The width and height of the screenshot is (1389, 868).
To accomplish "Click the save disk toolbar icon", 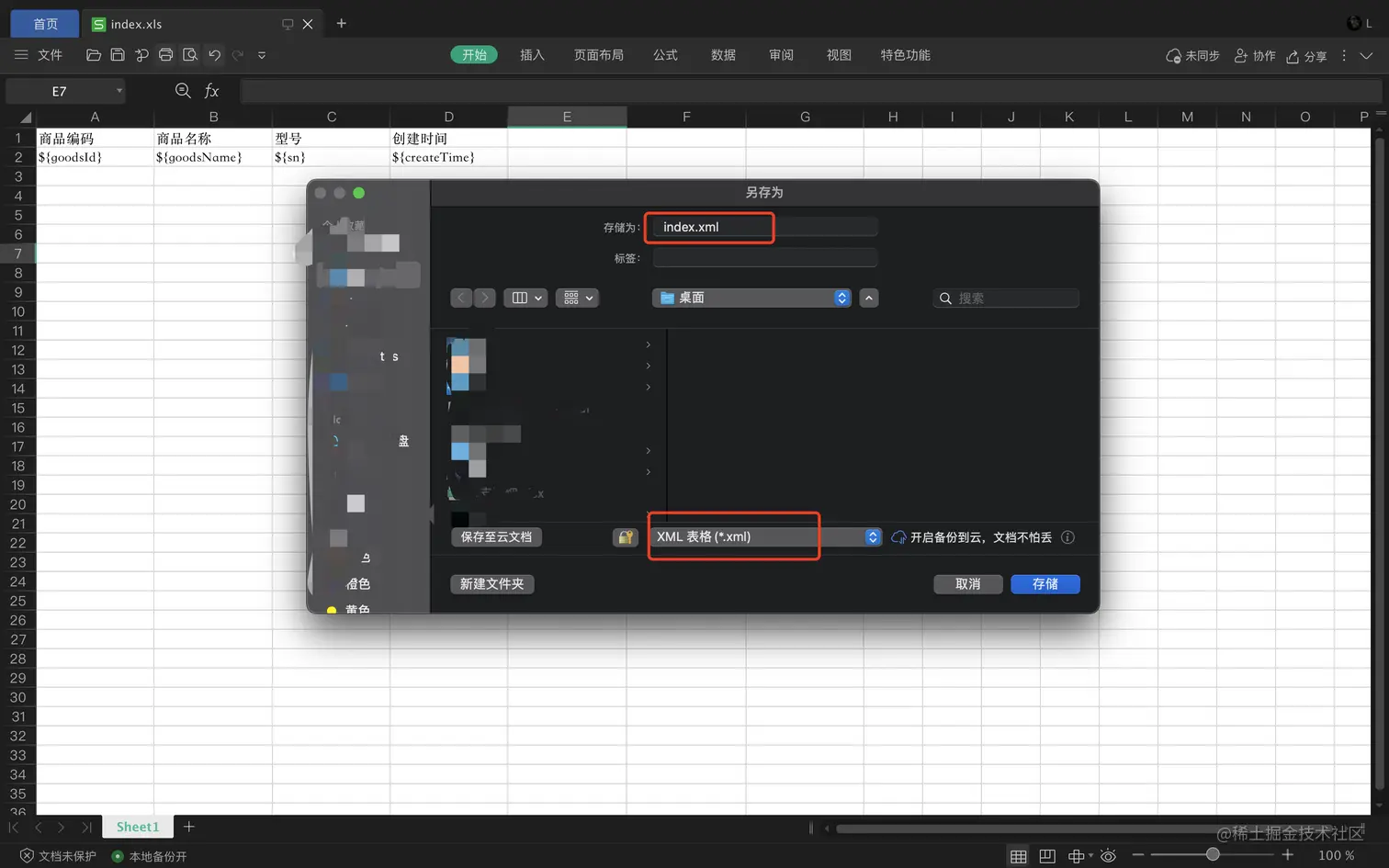I will tap(118, 55).
